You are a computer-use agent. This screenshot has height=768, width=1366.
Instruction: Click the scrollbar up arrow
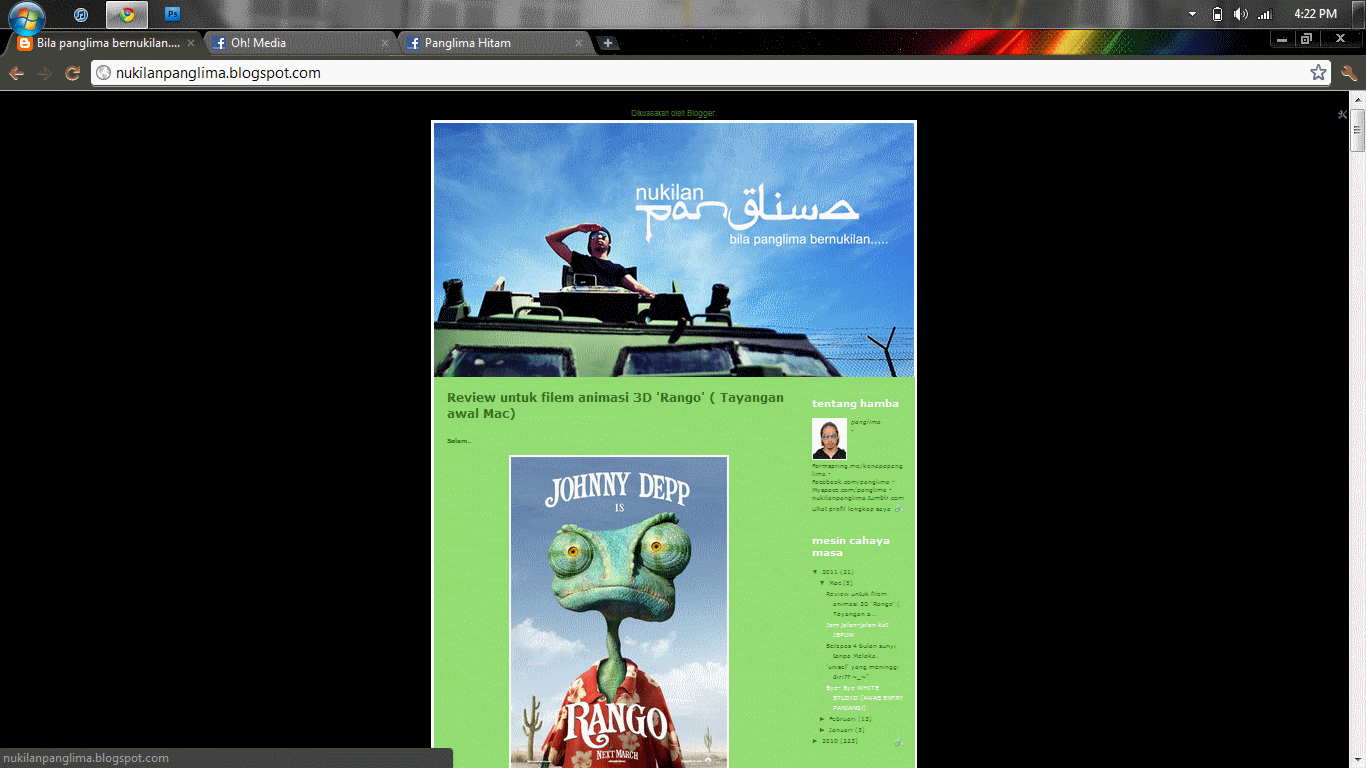[1358, 99]
